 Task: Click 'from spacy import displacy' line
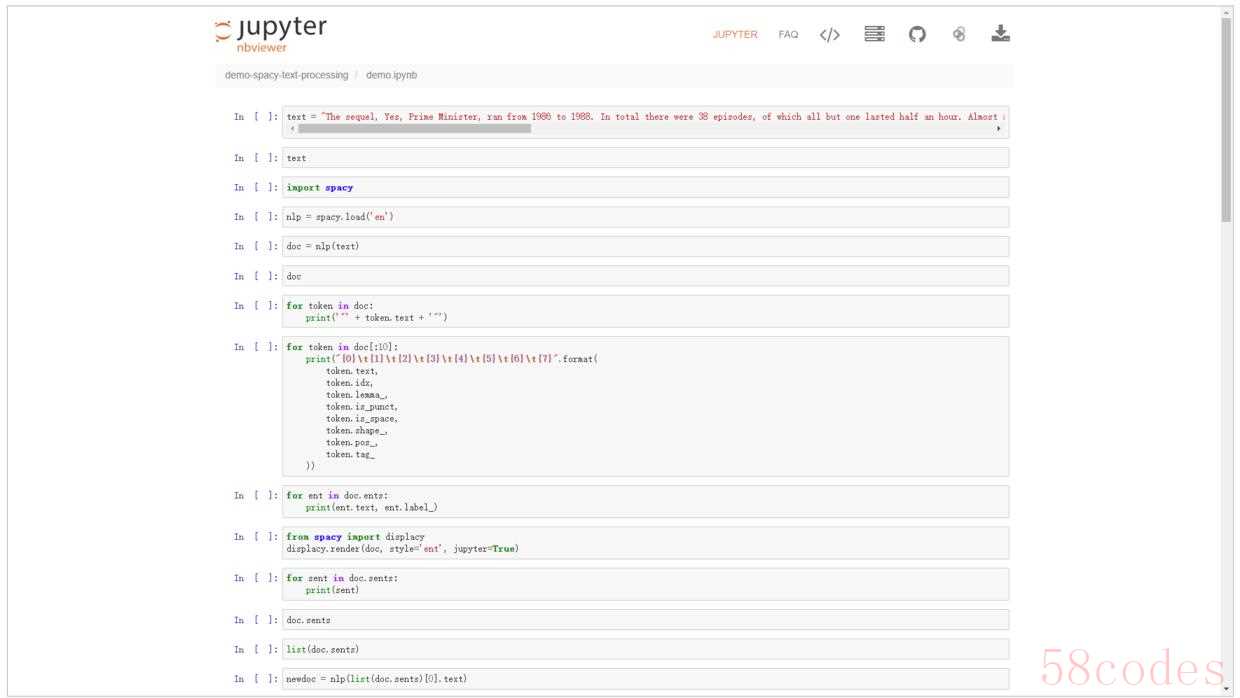[x=355, y=537]
